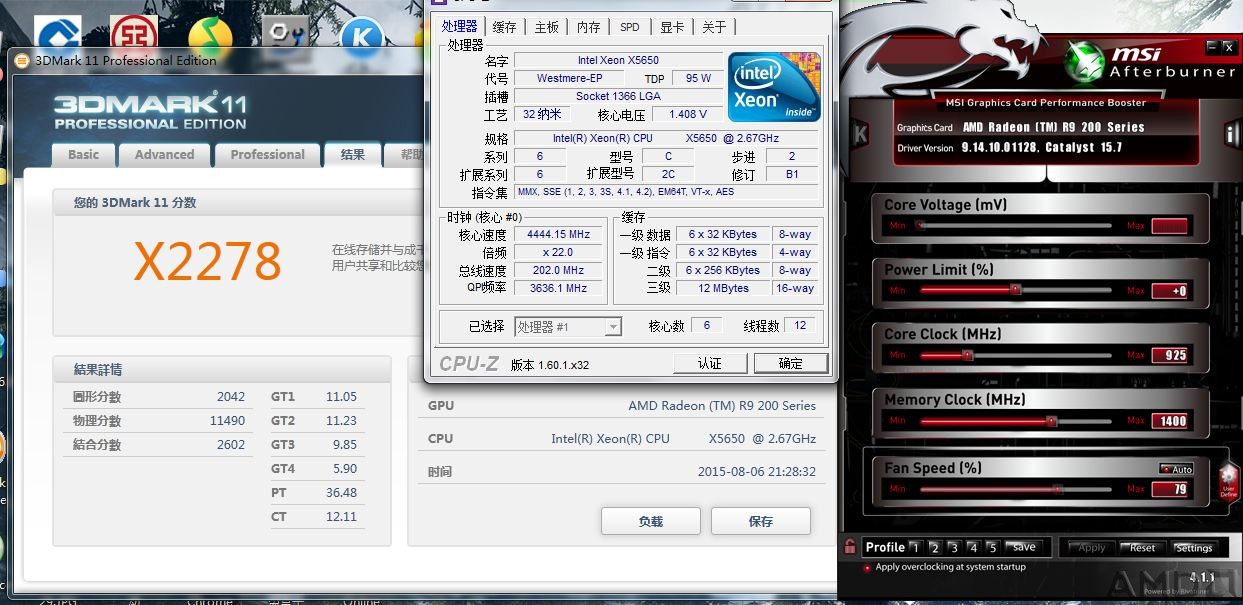Click the 负载 button in 3DMark 11

tap(650, 521)
